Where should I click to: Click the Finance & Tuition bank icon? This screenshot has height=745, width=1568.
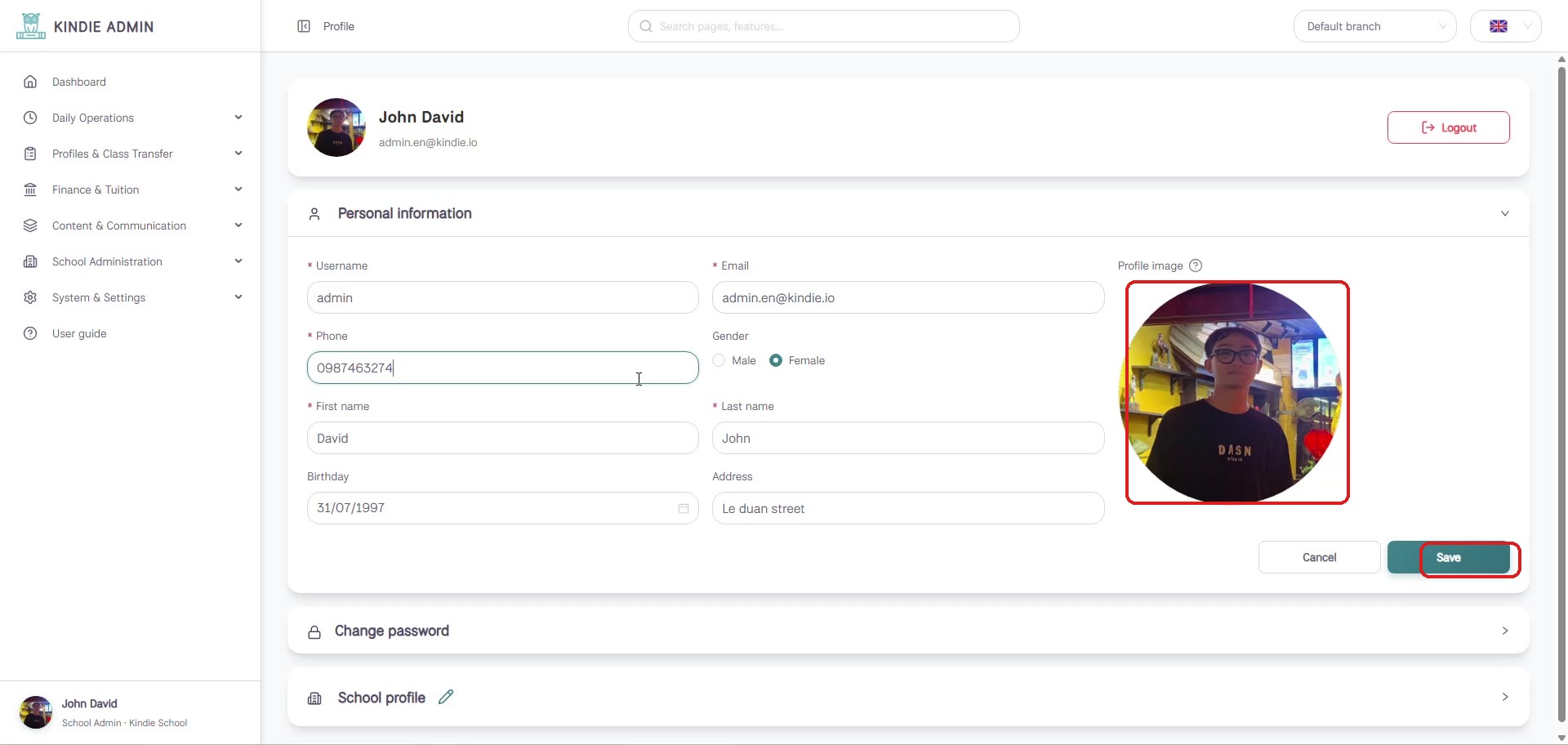tap(30, 190)
